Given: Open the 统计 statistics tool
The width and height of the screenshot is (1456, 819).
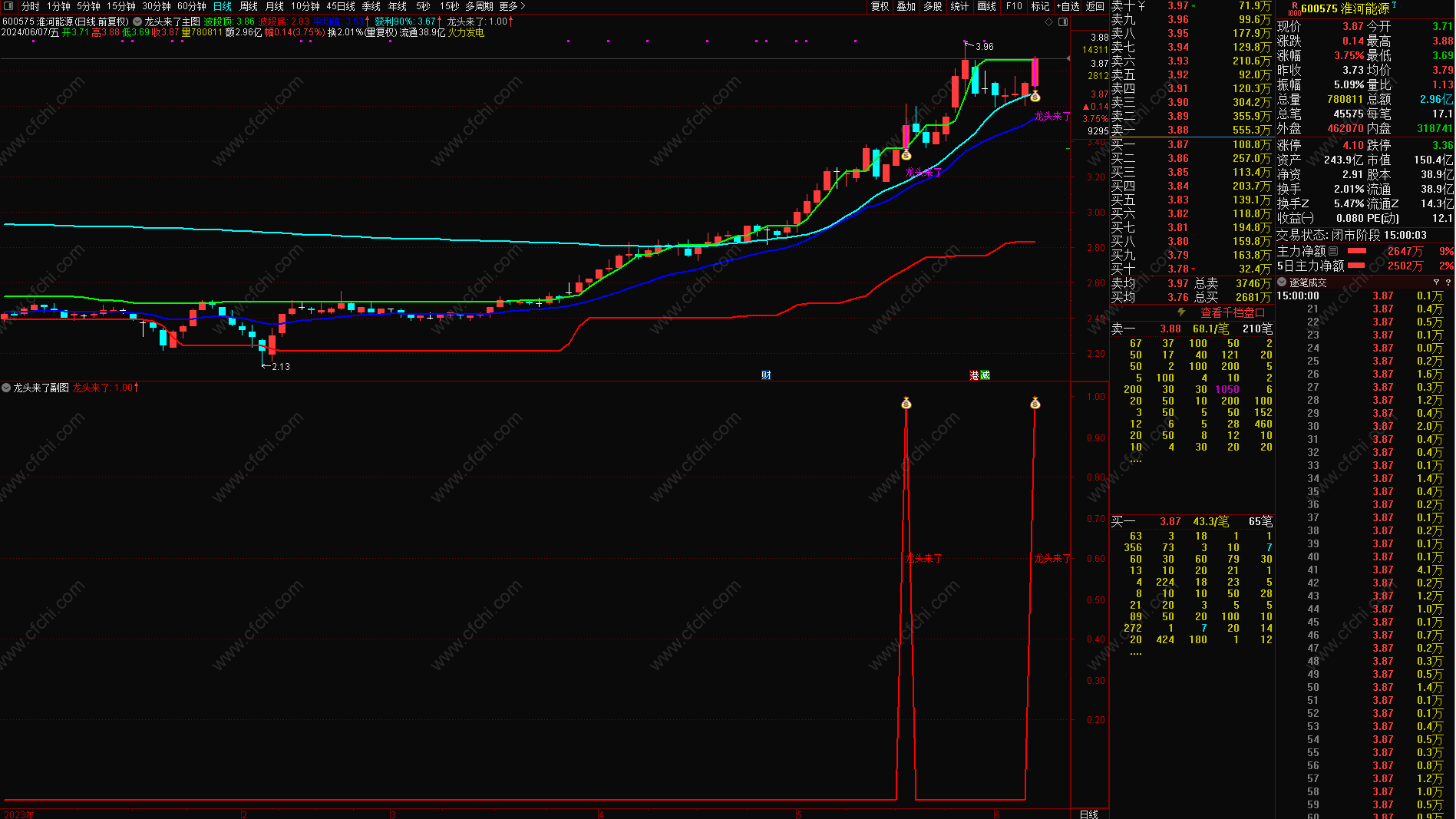Looking at the screenshot, I should (x=959, y=6).
